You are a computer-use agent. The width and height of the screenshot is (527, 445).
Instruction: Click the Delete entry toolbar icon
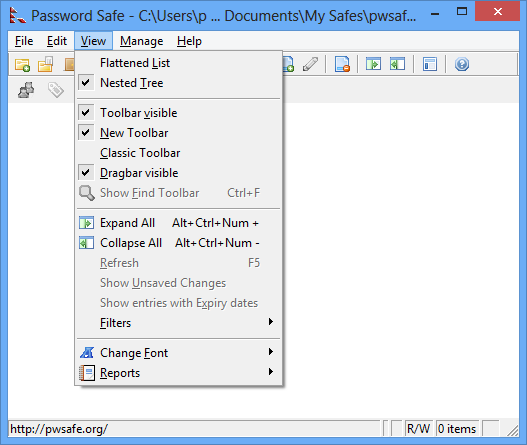tap(342, 64)
